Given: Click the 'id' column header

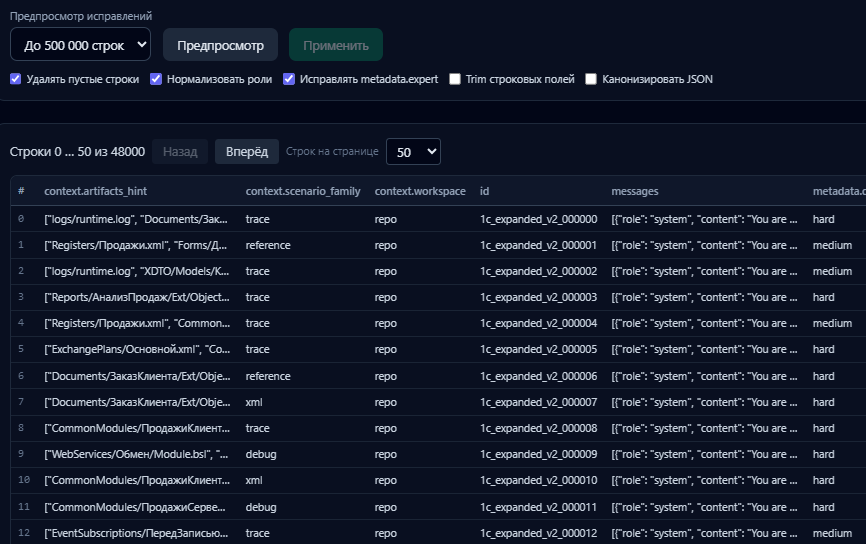Looking at the screenshot, I should click(484, 191).
